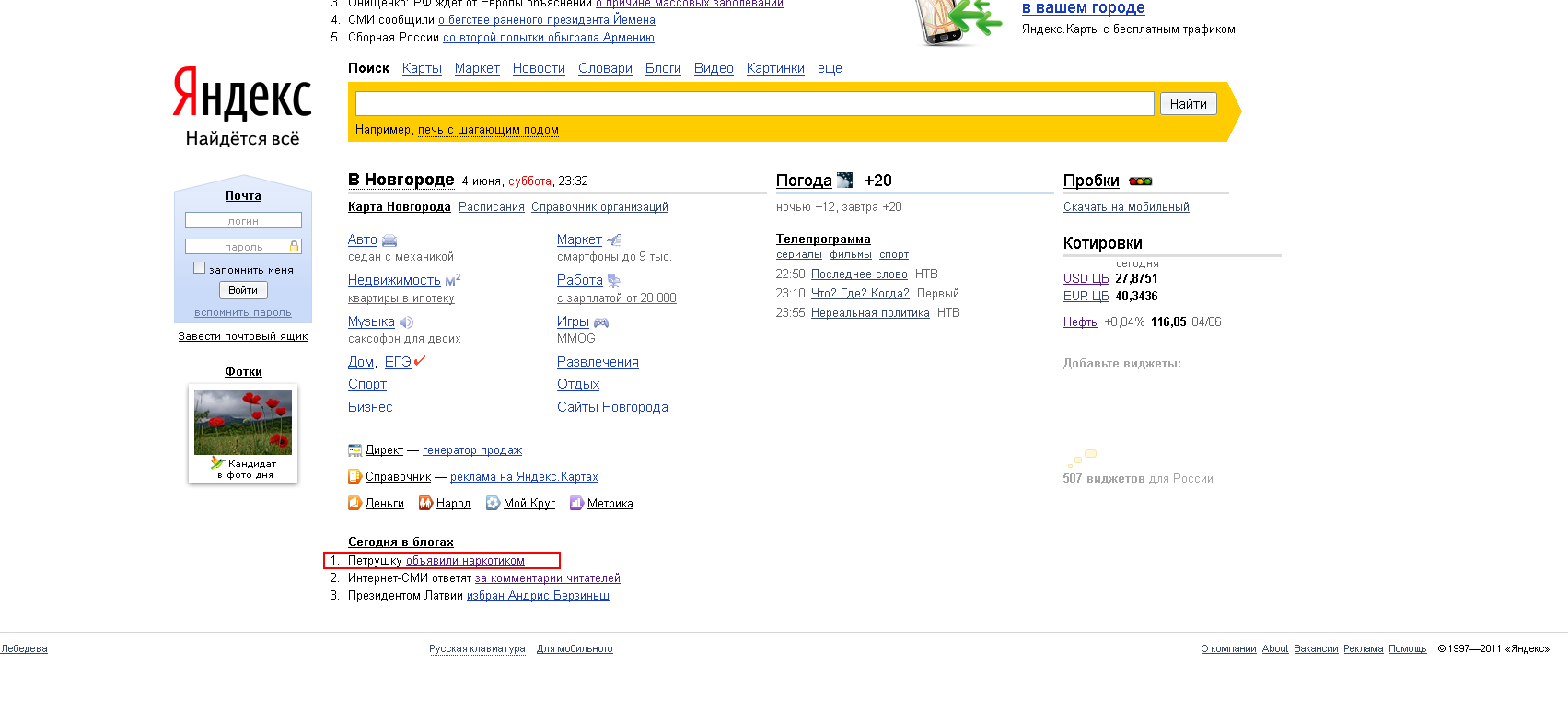1568x711 pixels.
Task: Click the red checkmark beside ЕГЭ
Action: [x=420, y=361]
